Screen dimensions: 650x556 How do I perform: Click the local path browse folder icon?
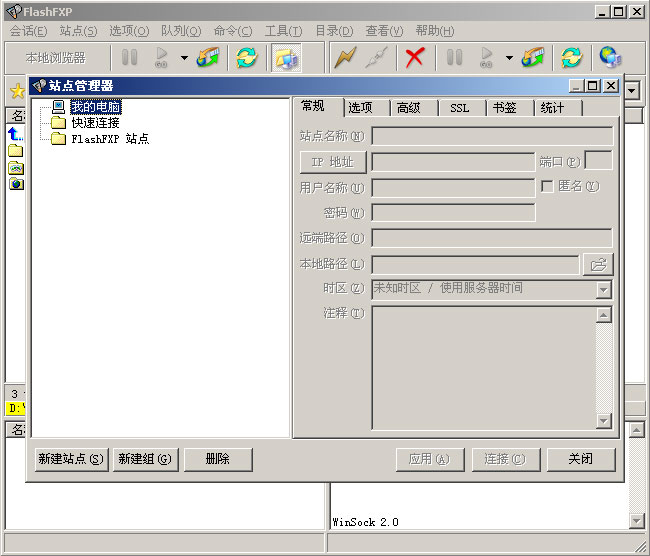[598, 264]
